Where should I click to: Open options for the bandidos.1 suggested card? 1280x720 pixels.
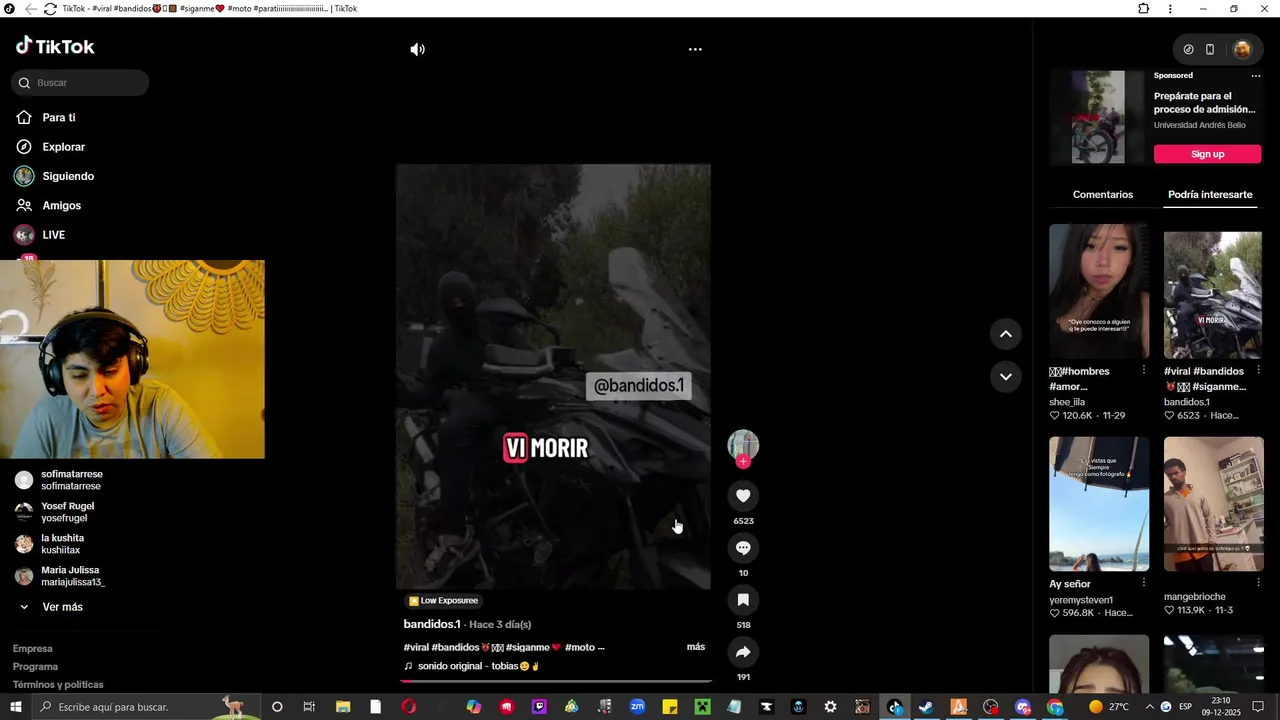(x=1258, y=370)
